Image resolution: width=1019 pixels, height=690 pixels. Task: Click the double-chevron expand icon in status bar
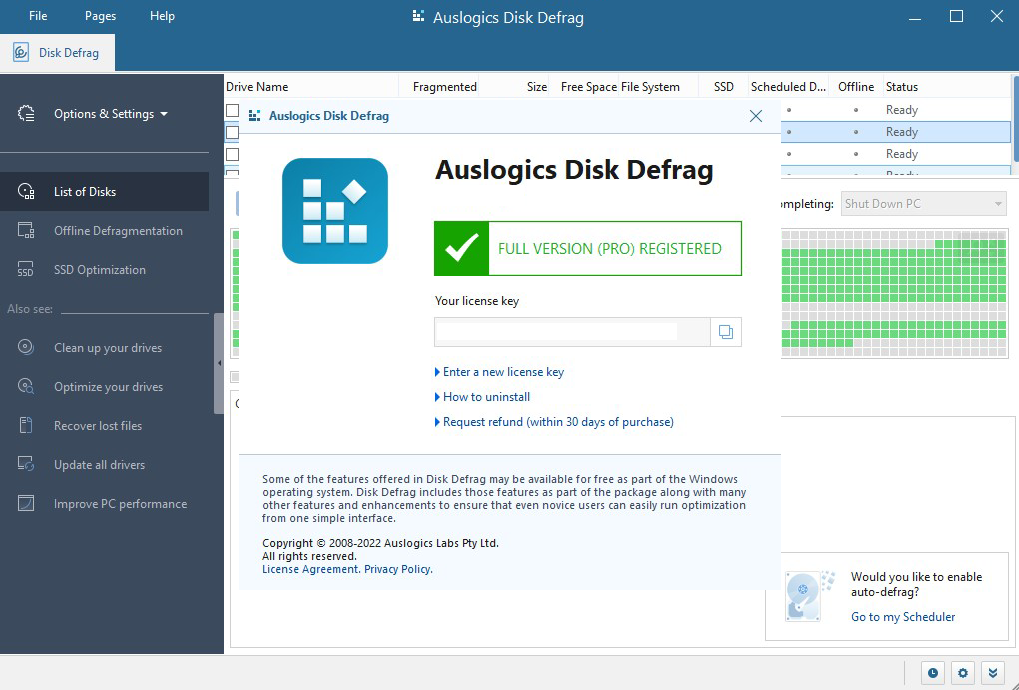point(992,673)
